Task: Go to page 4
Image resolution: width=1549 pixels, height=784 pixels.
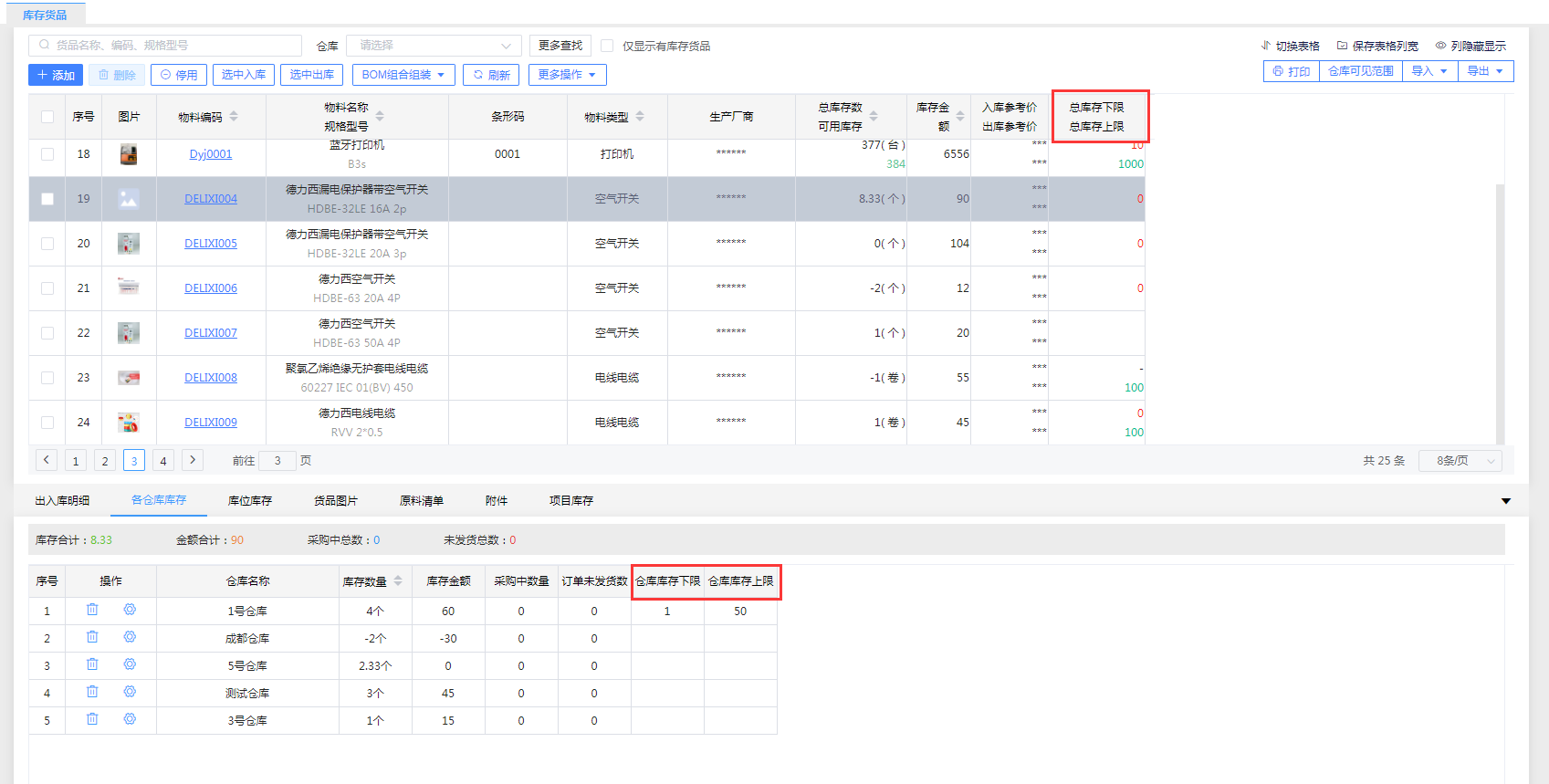Action: coord(163,461)
